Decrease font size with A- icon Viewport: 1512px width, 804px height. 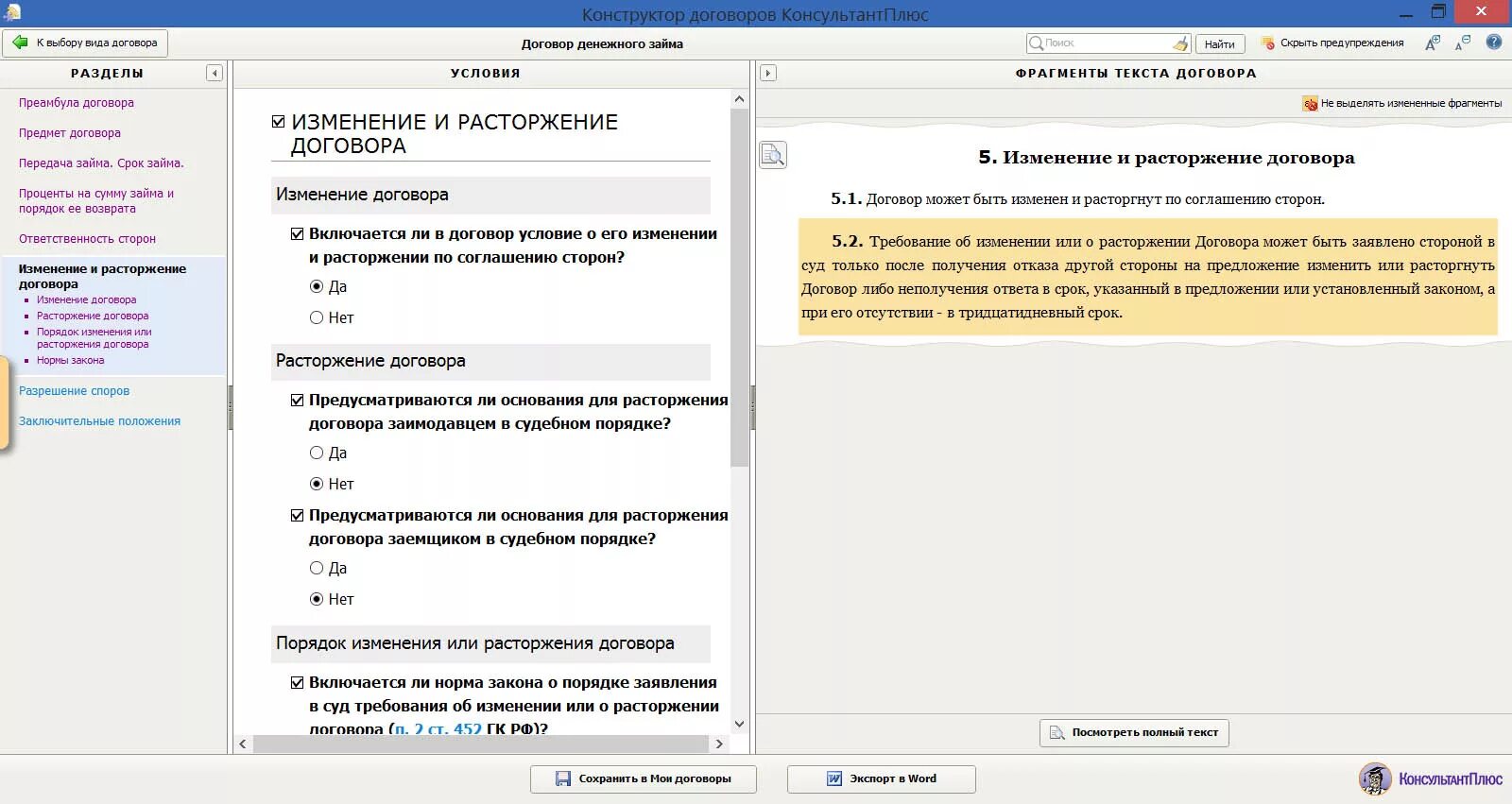[x=1463, y=43]
